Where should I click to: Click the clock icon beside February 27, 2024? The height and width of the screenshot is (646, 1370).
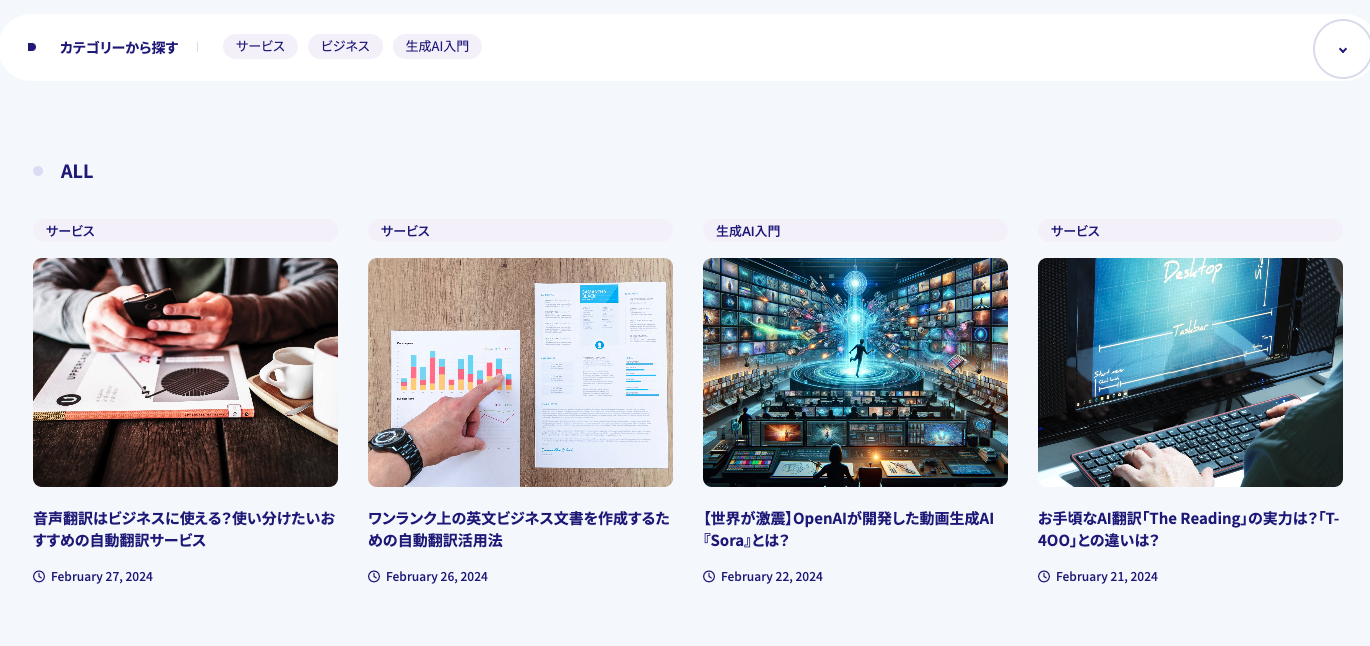point(39,577)
